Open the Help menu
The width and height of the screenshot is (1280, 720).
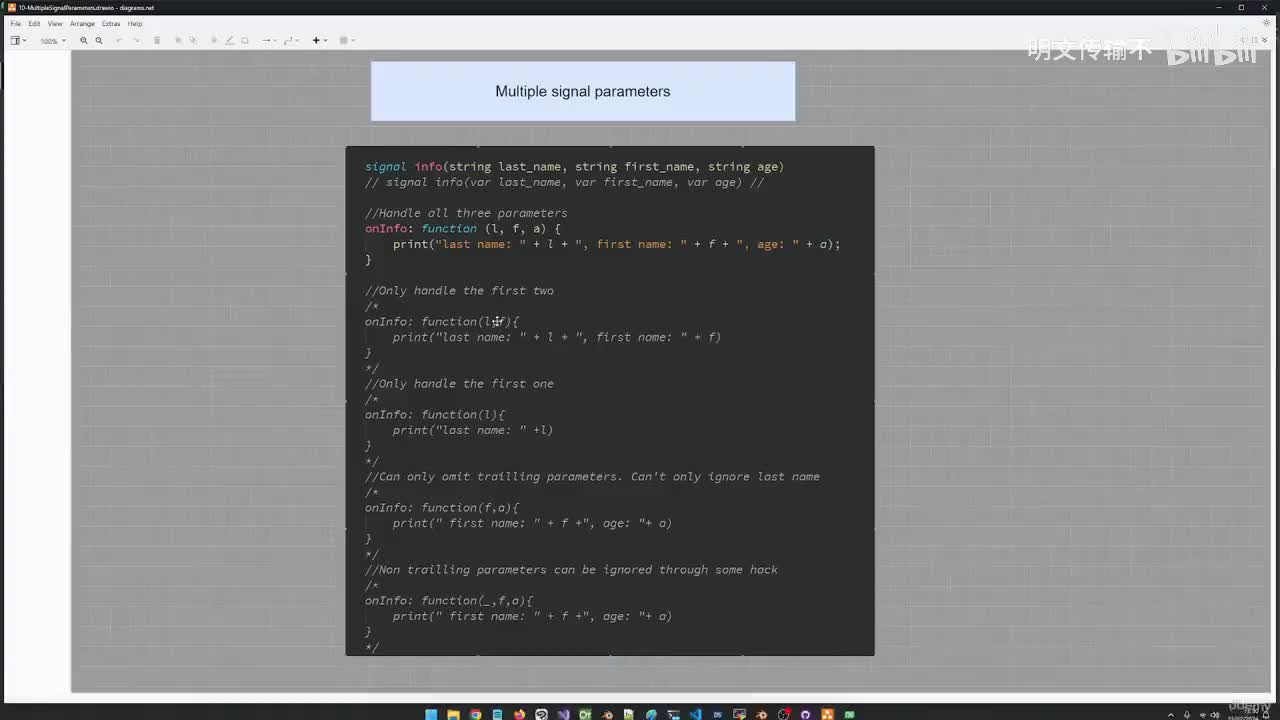pos(135,23)
